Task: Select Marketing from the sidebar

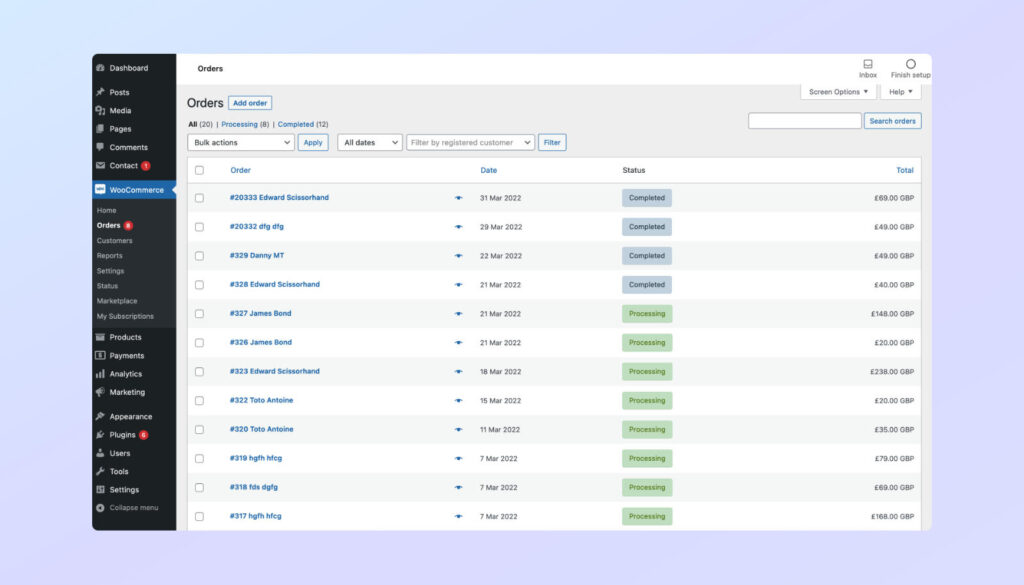Action: pos(125,392)
